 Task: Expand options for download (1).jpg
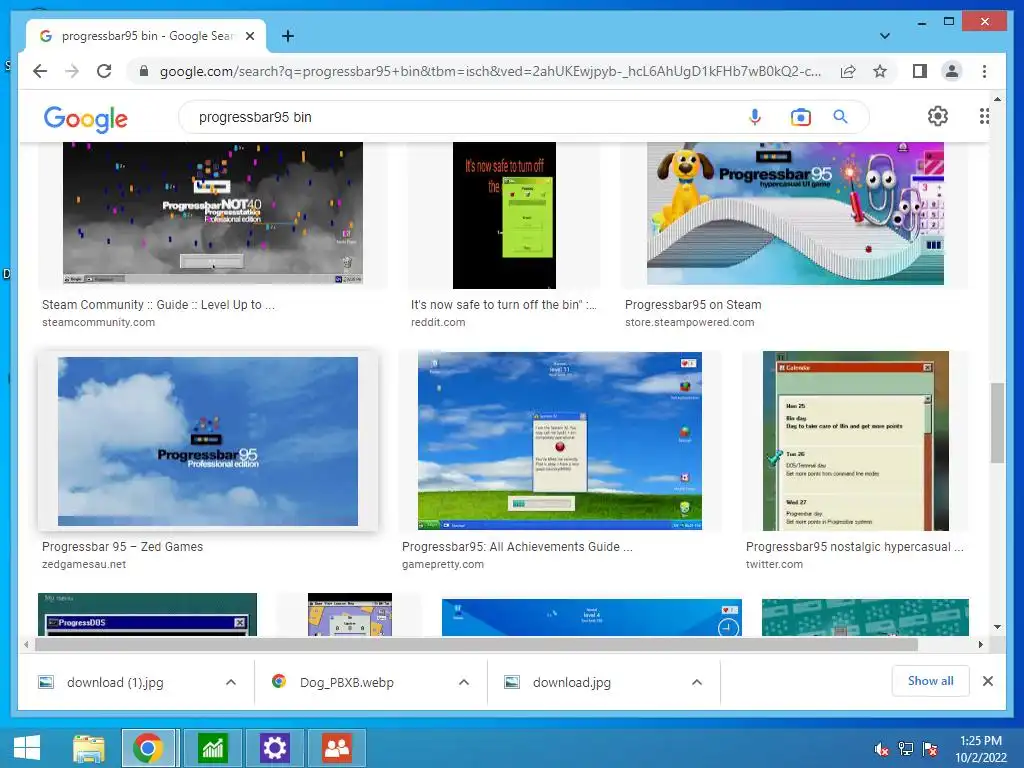pyautogui.click(x=231, y=682)
